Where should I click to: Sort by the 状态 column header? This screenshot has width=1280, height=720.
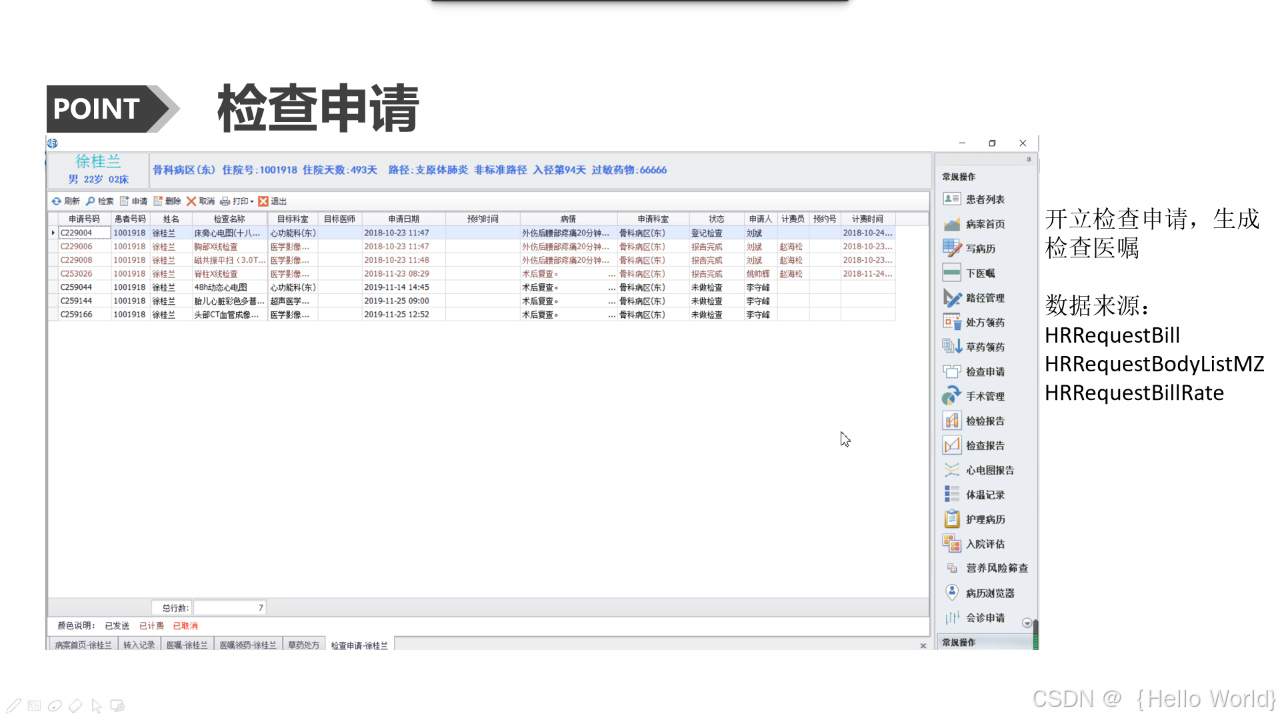[x=716, y=219]
